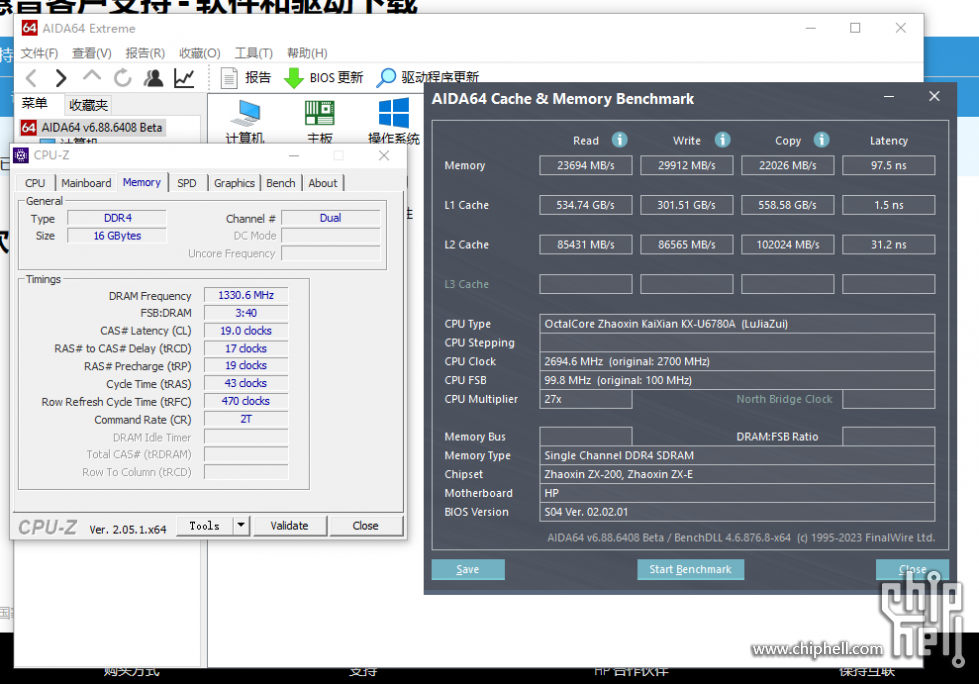Click the up-level arrow in AIDA64 toolbar

[x=92, y=76]
